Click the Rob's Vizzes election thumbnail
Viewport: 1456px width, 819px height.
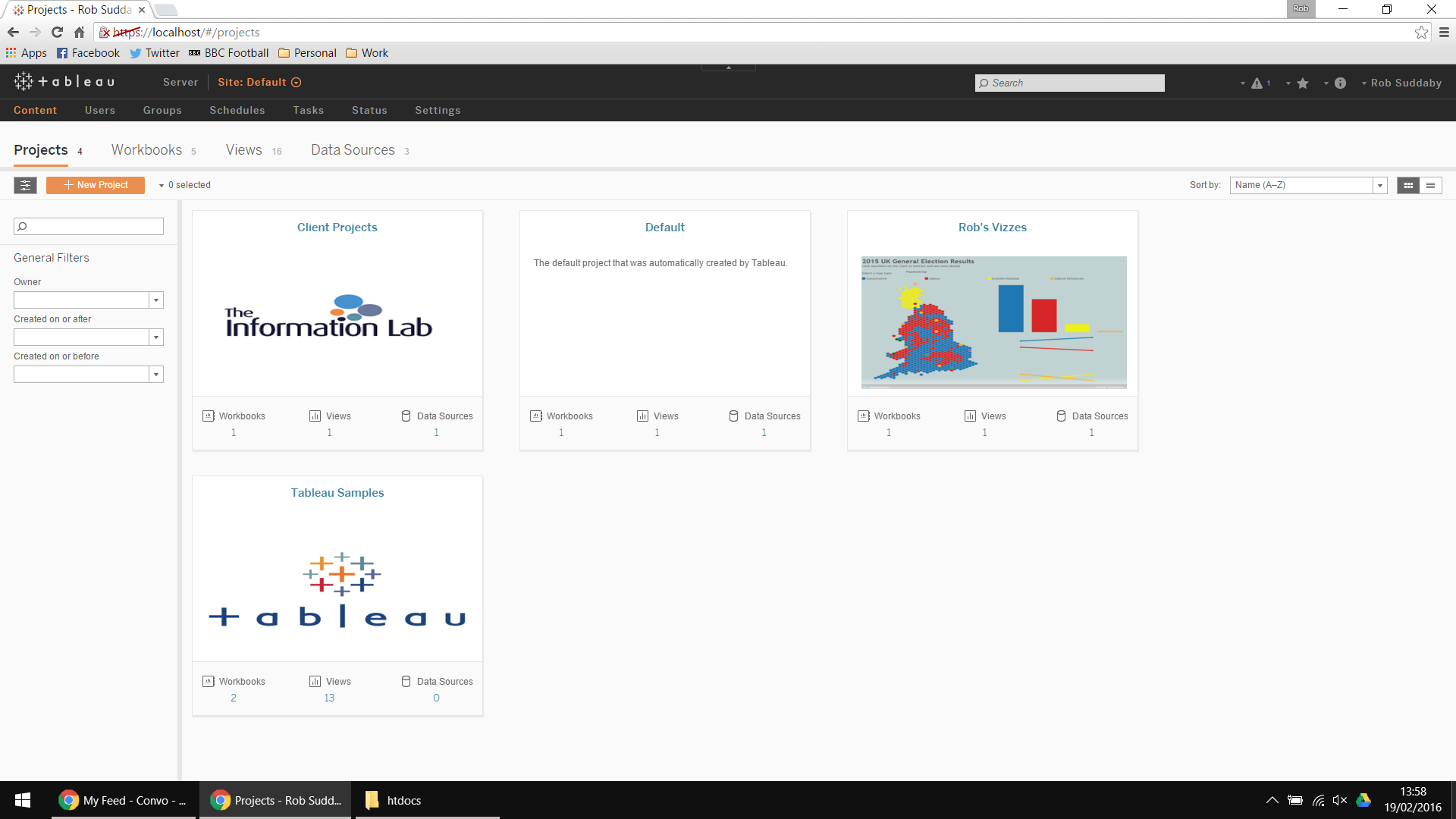tap(993, 322)
